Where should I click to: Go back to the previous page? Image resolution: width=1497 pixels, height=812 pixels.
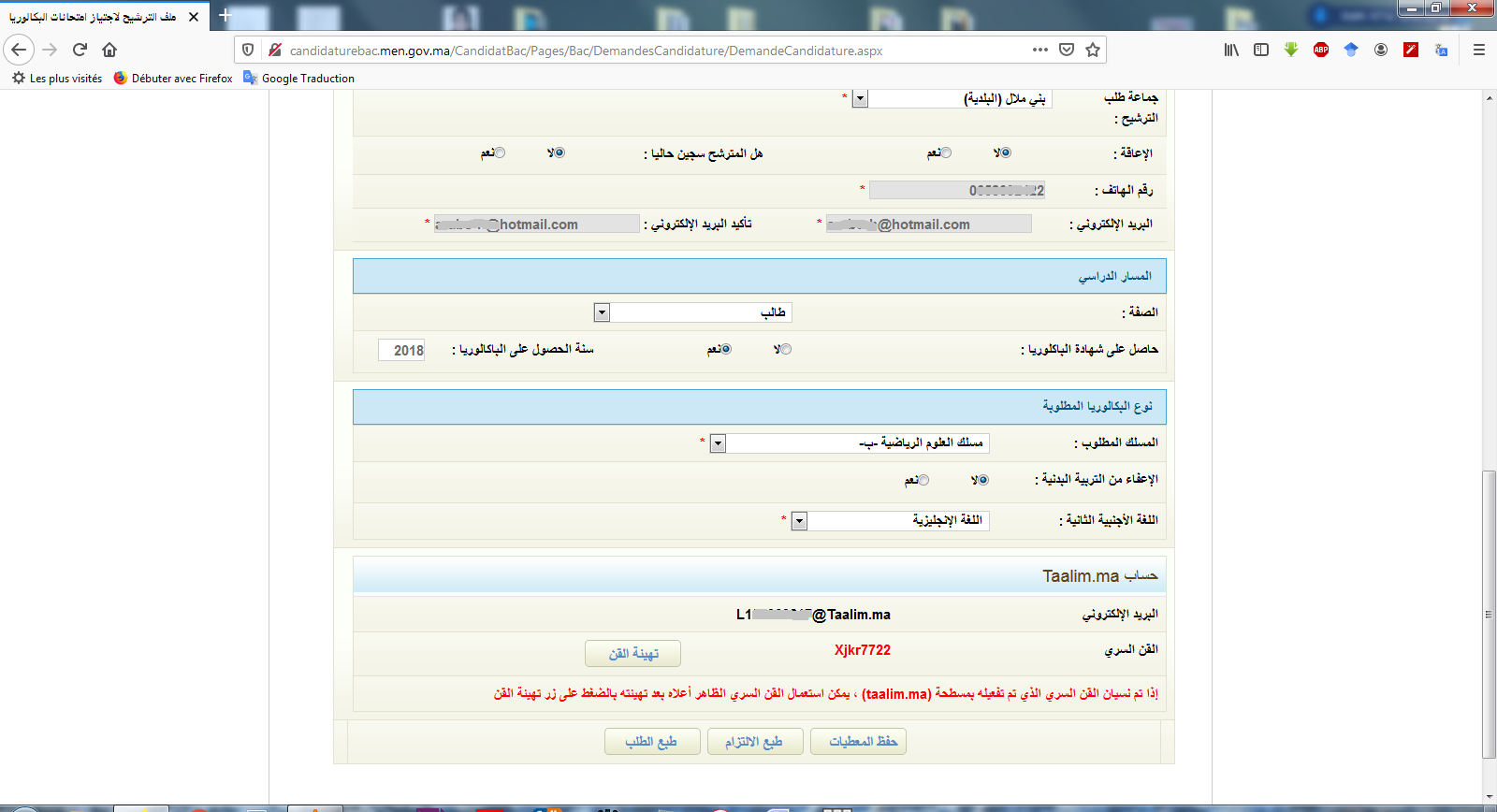19,50
